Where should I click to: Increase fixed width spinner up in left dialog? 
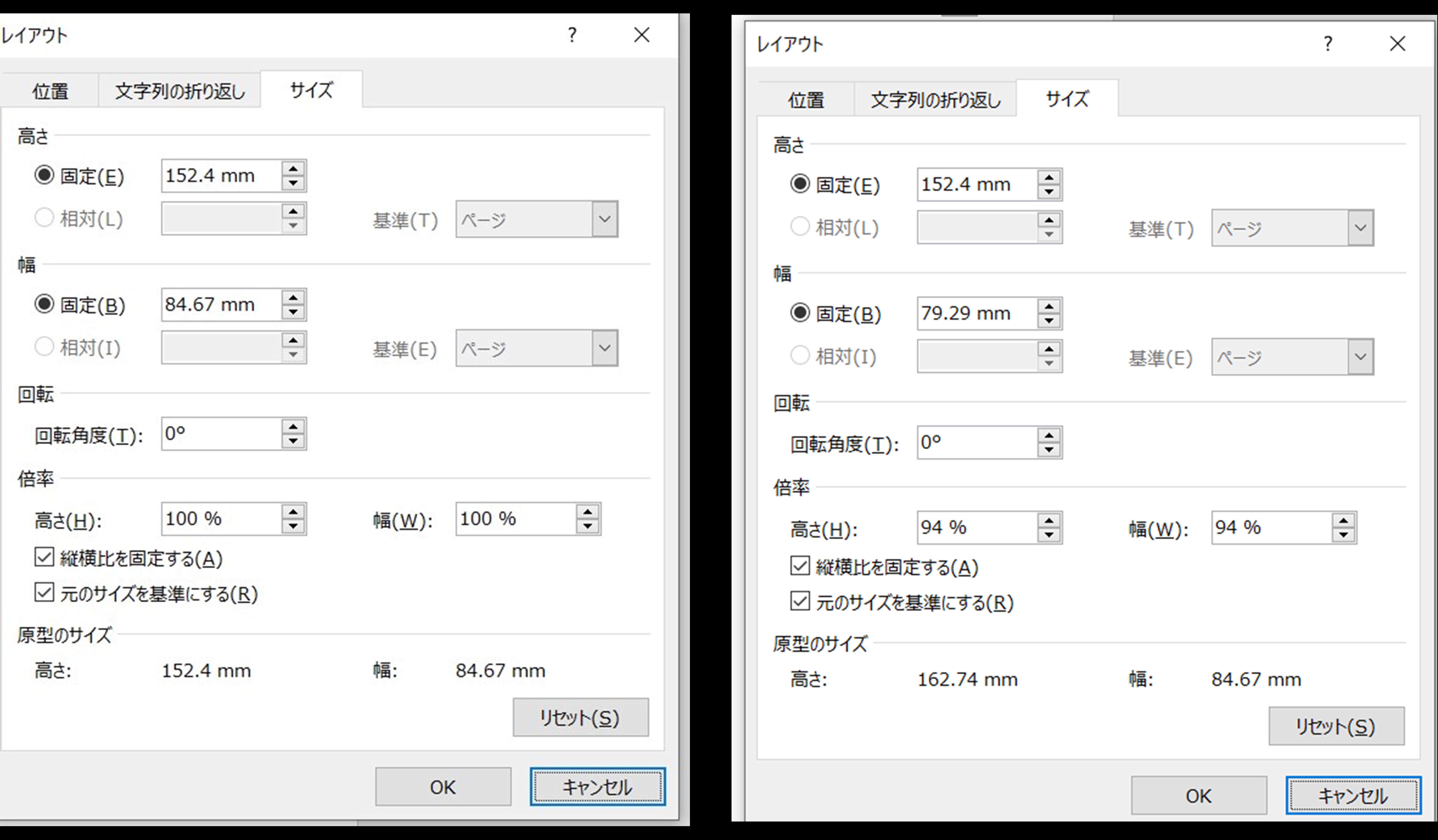(x=293, y=297)
